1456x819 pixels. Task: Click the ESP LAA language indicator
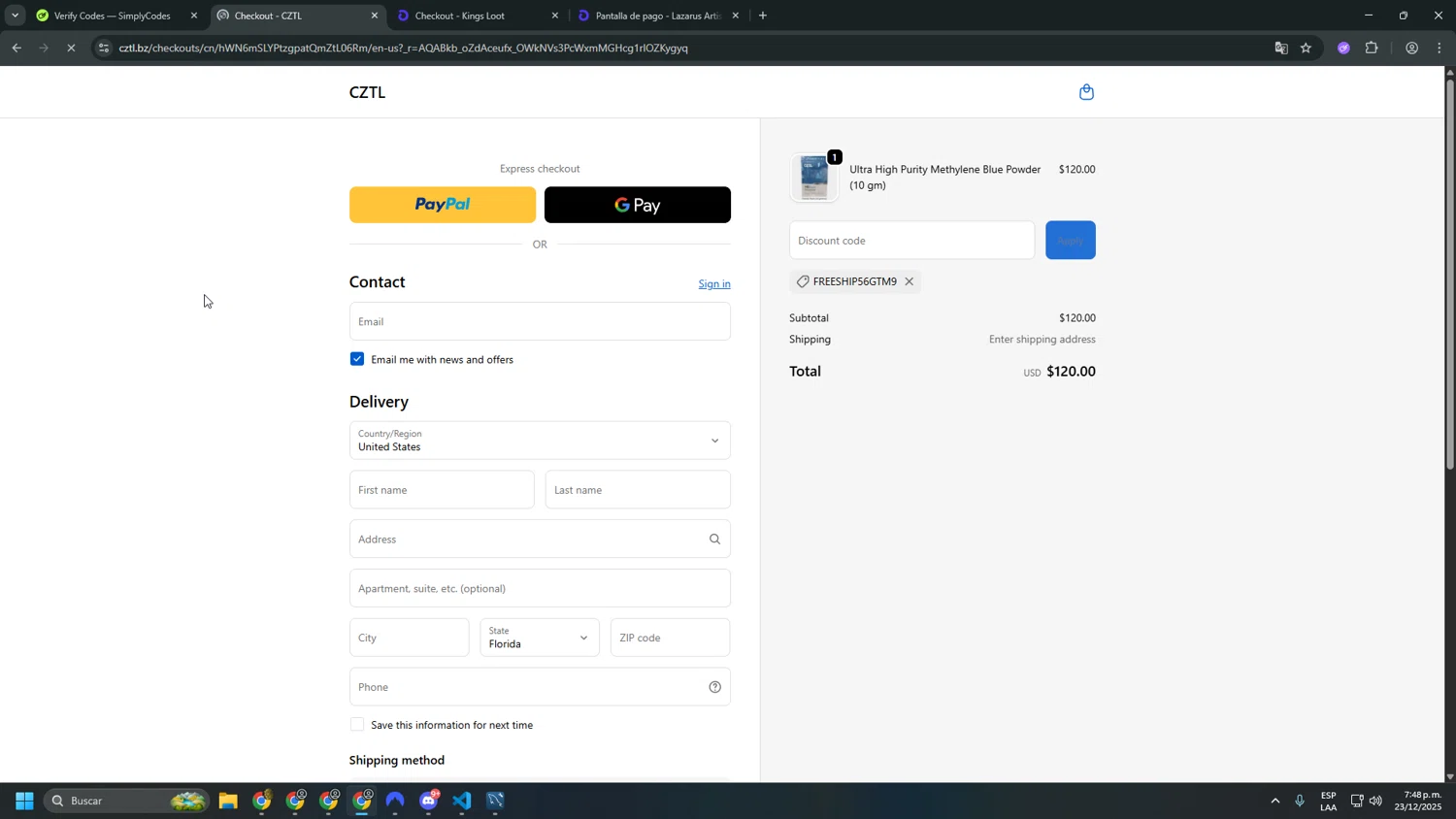coord(1329,801)
